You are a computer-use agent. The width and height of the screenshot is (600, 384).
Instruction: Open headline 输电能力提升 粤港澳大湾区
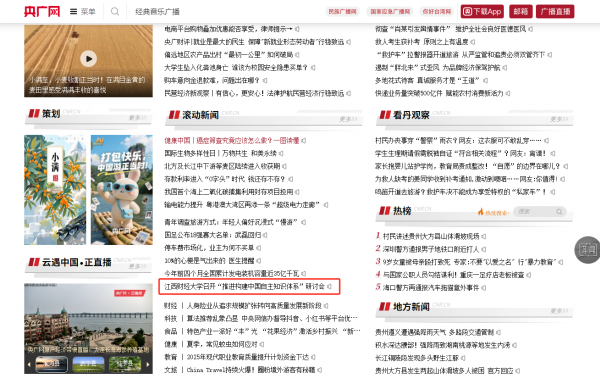pyautogui.click(x=243, y=205)
